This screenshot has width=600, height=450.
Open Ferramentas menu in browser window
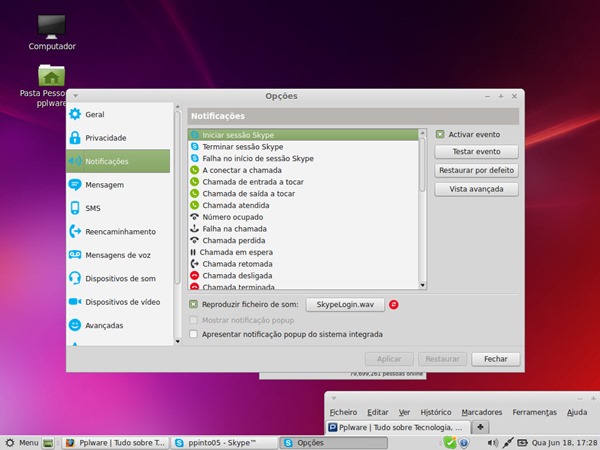[535, 412]
